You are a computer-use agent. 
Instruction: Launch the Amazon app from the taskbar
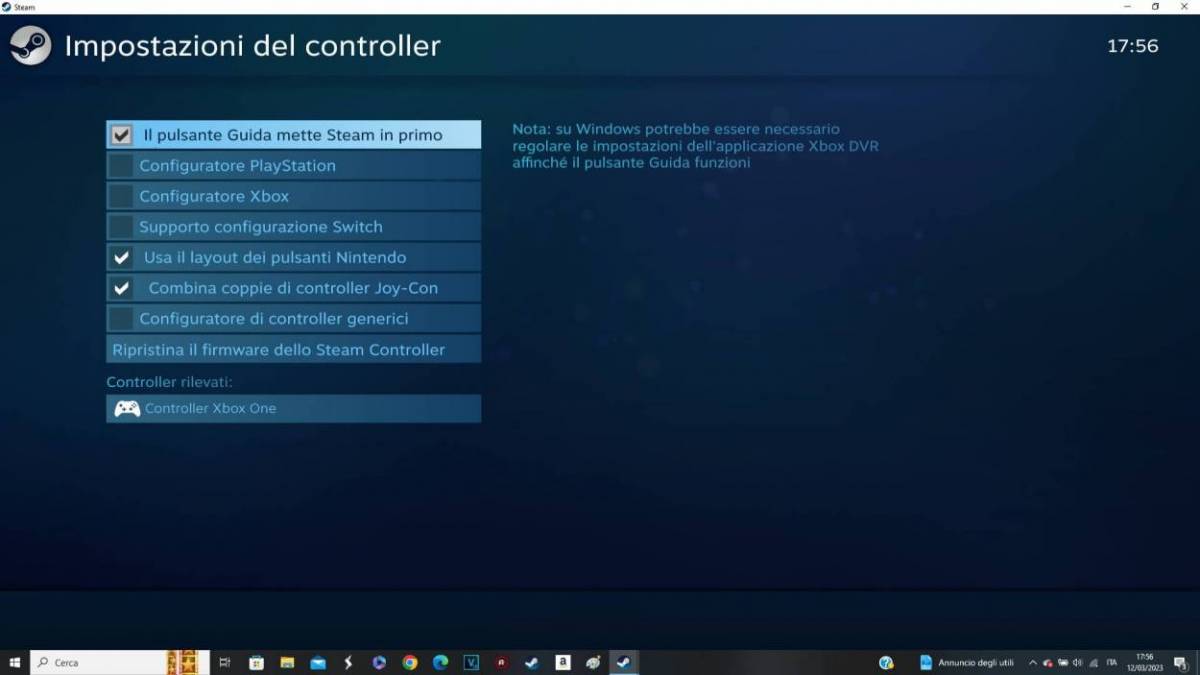click(563, 662)
